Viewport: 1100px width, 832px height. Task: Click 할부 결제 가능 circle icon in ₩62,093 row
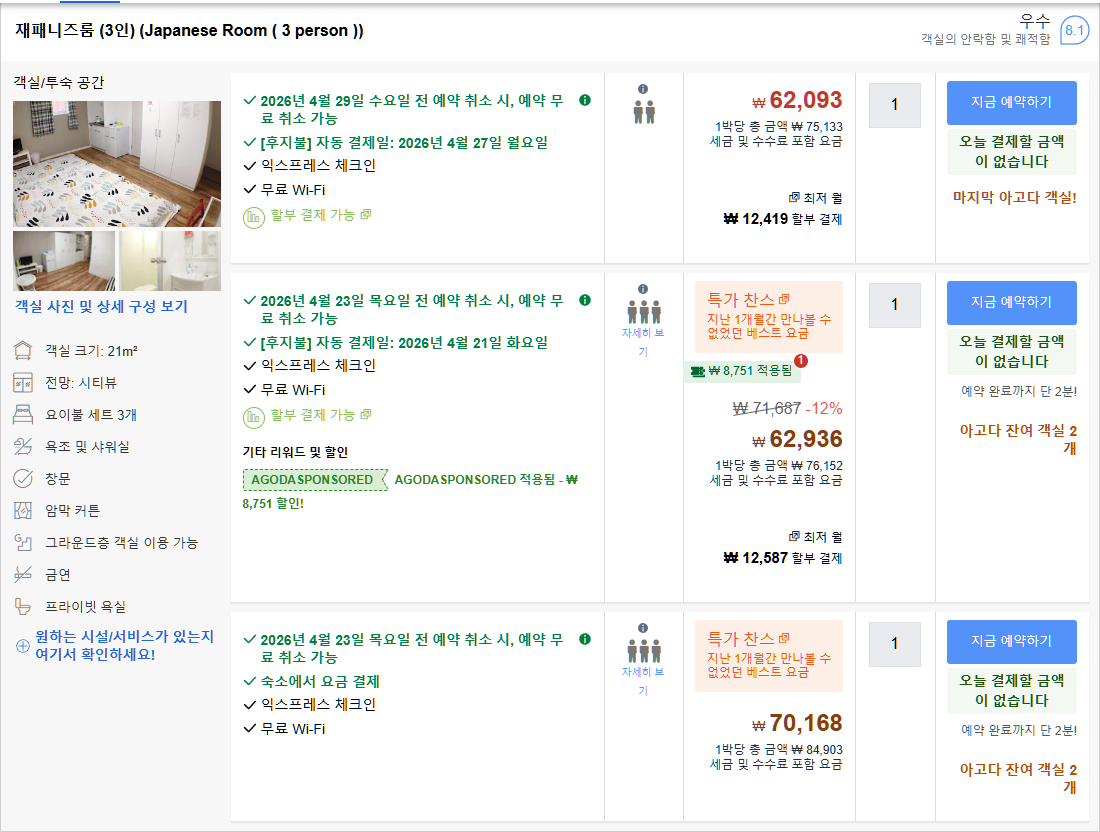point(254,215)
